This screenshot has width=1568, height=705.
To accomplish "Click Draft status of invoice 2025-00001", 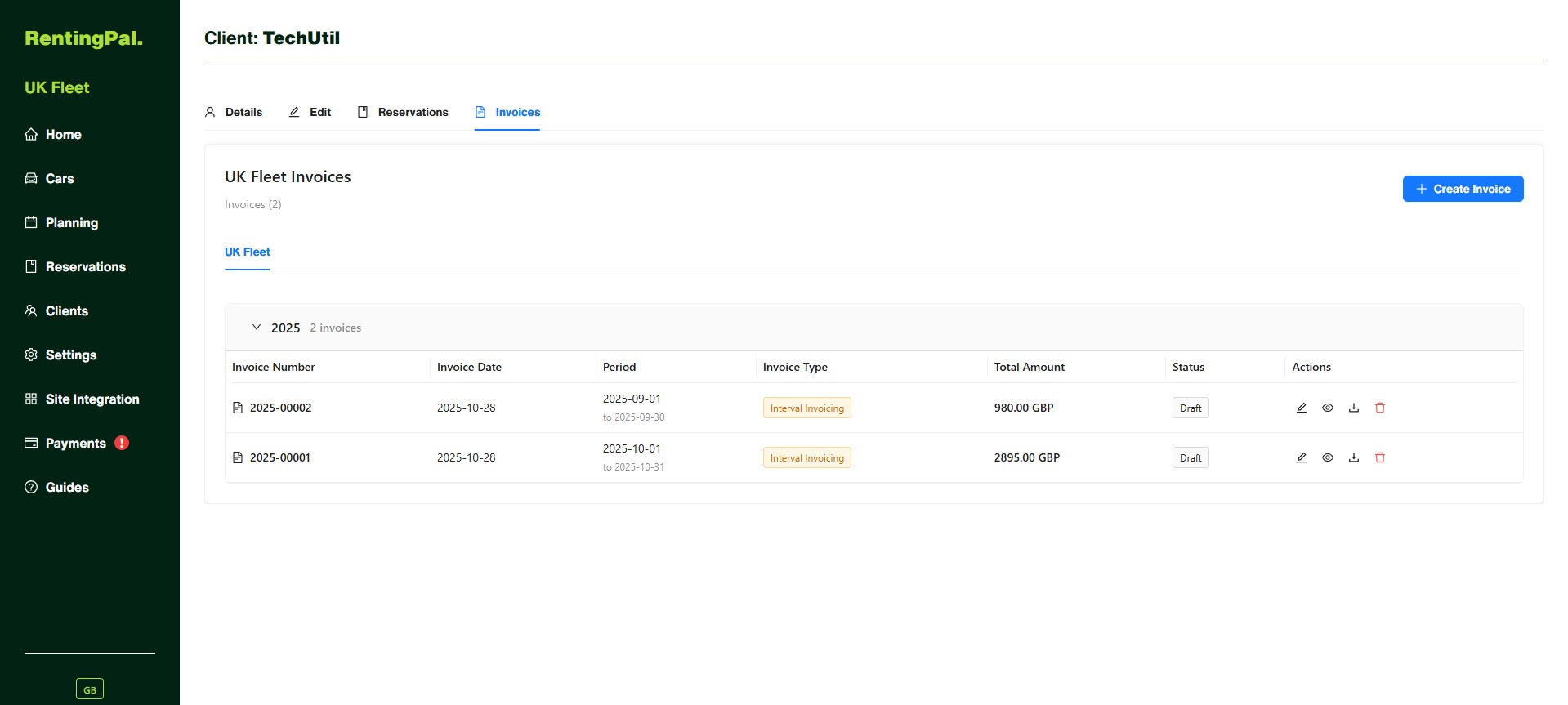I will [1191, 457].
